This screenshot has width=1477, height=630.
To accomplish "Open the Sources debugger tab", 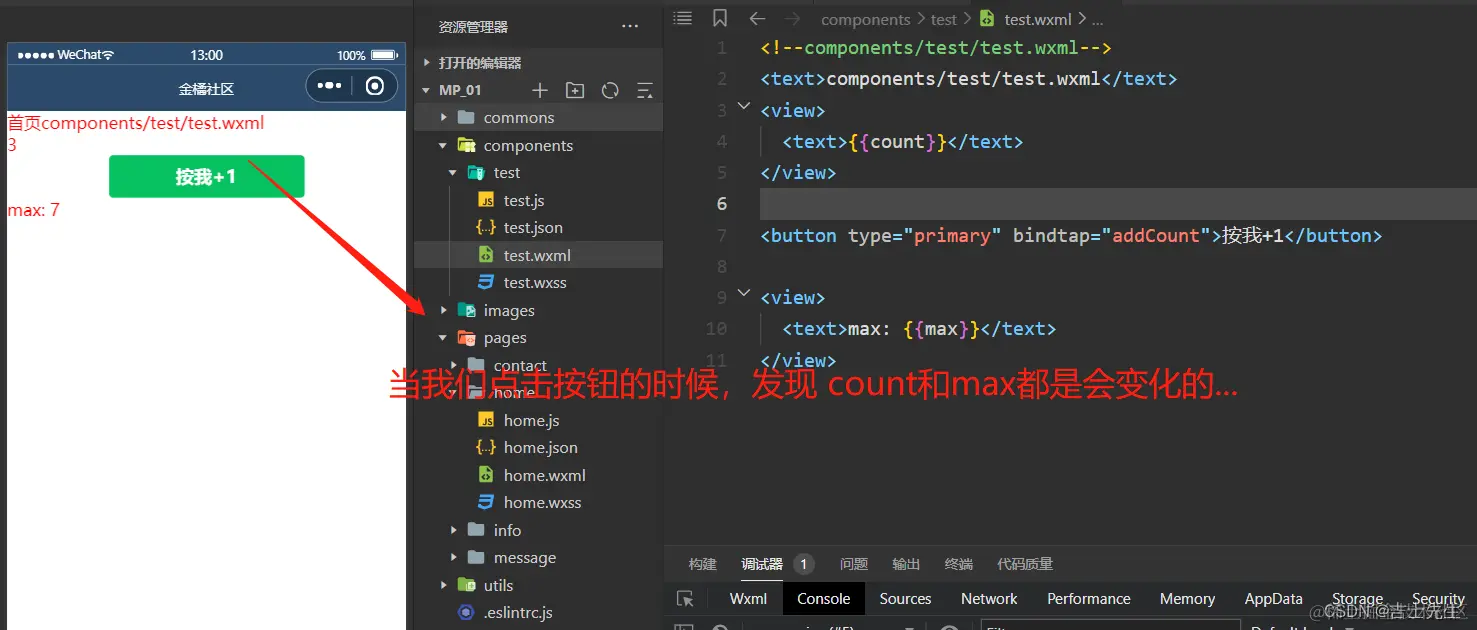I will coord(905,599).
